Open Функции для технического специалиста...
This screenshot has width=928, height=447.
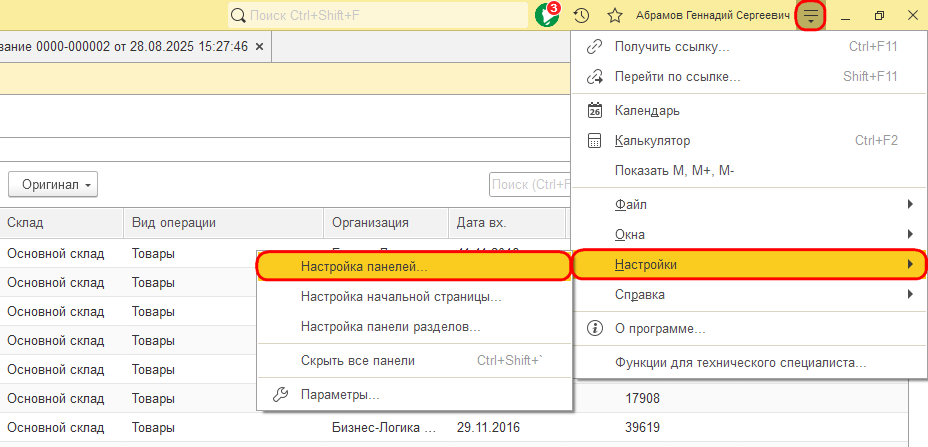749,362
